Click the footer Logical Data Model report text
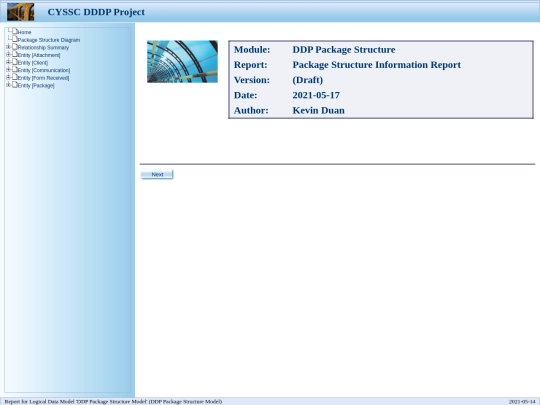Screen dimensions: 540x405 pyautogui.click(x=113, y=402)
